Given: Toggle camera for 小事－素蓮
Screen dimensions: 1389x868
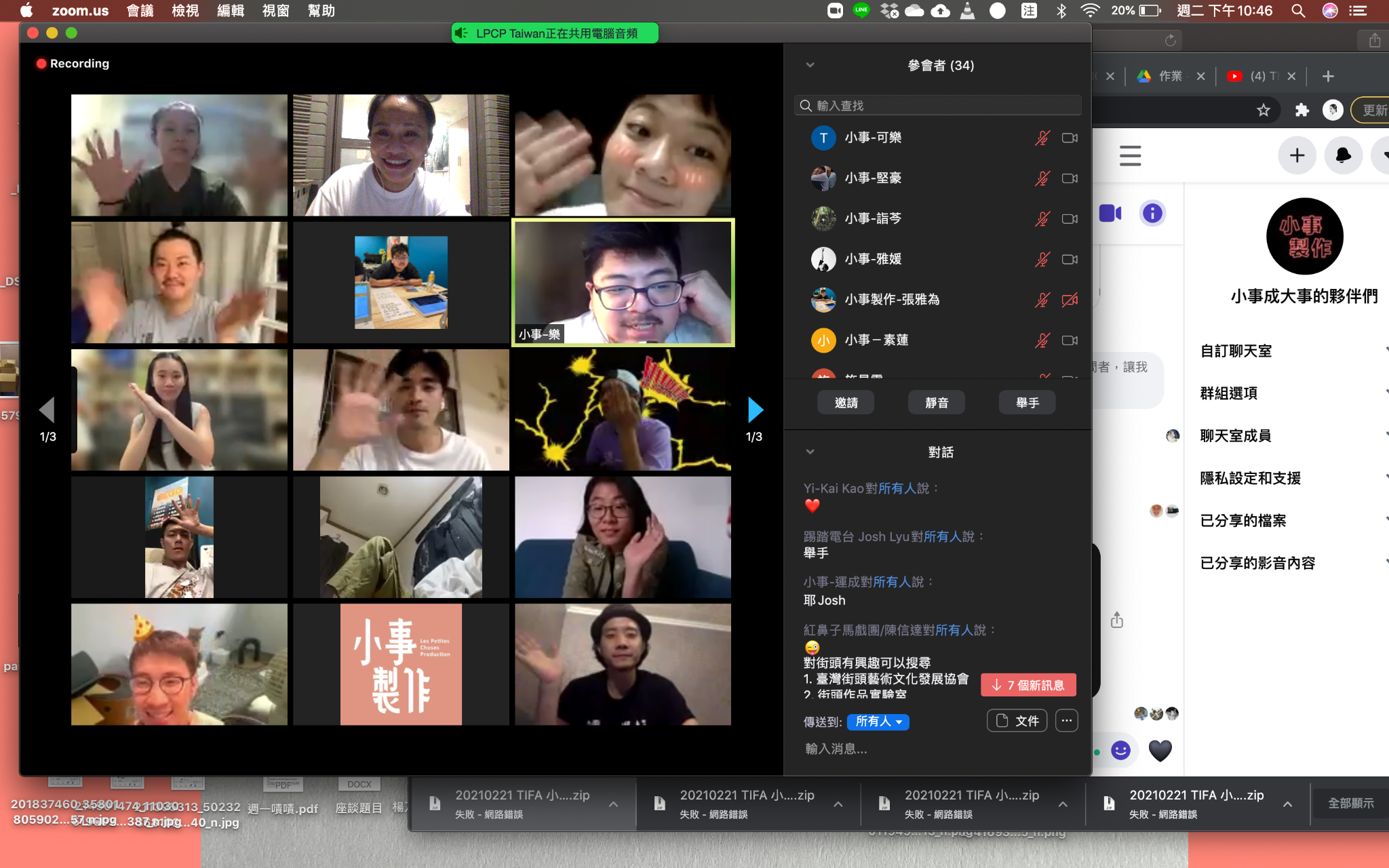Looking at the screenshot, I should click(1070, 340).
